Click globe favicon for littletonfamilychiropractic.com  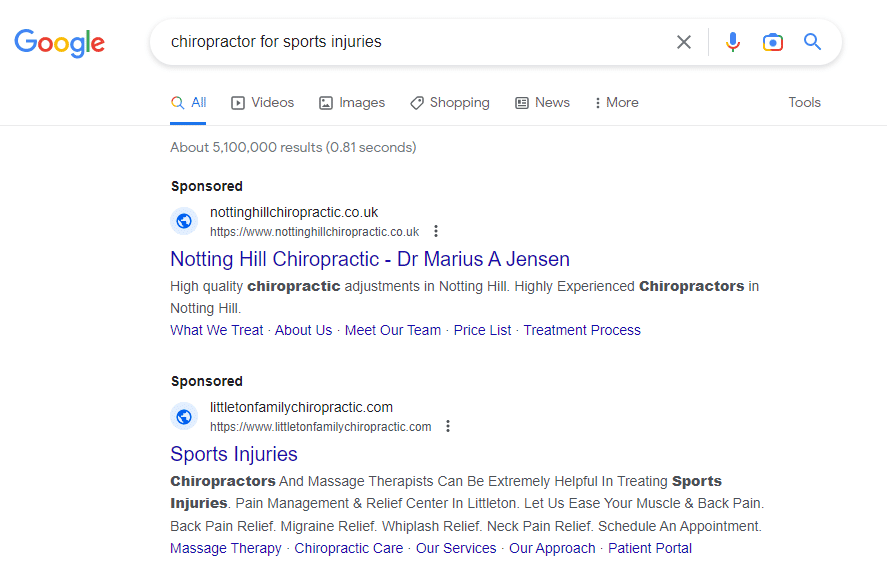point(184,416)
